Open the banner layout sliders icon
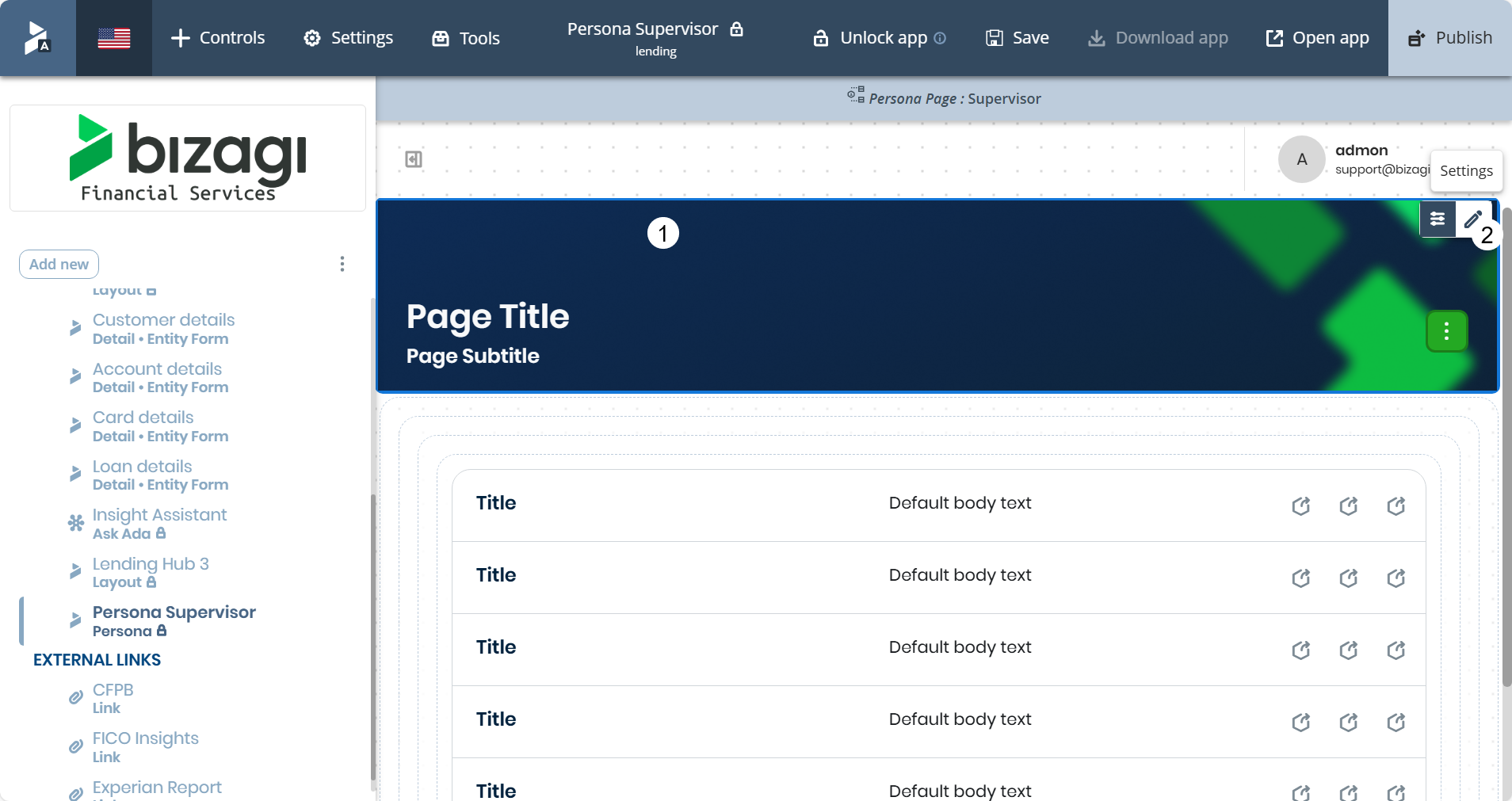The height and width of the screenshot is (801, 1512). (1438, 219)
